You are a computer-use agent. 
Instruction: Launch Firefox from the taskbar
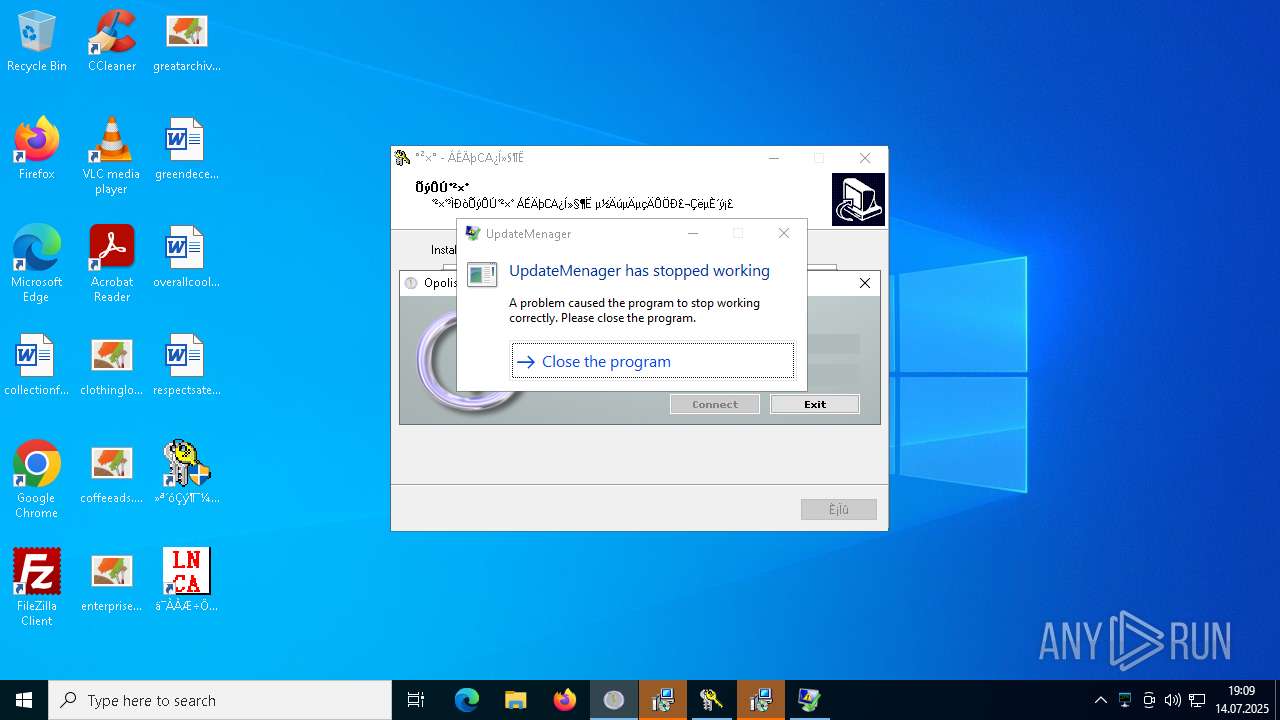click(x=565, y=700)
